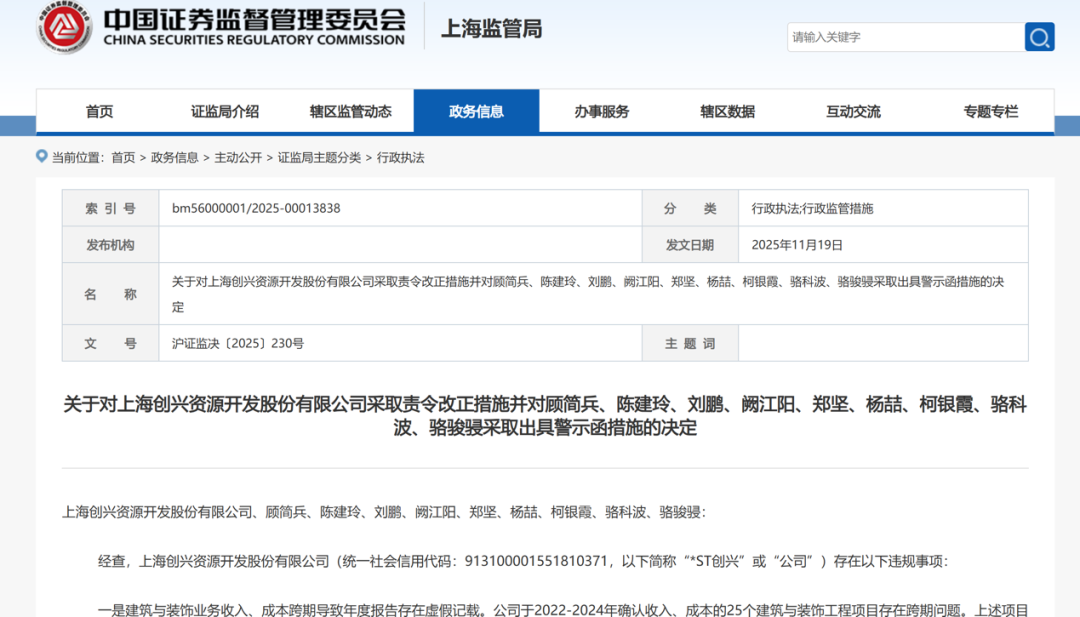Click the paragraph starting 一是建筑与装饰业务收入
The width and height of the screenshot is (1080, 617).
click(563, 609)
